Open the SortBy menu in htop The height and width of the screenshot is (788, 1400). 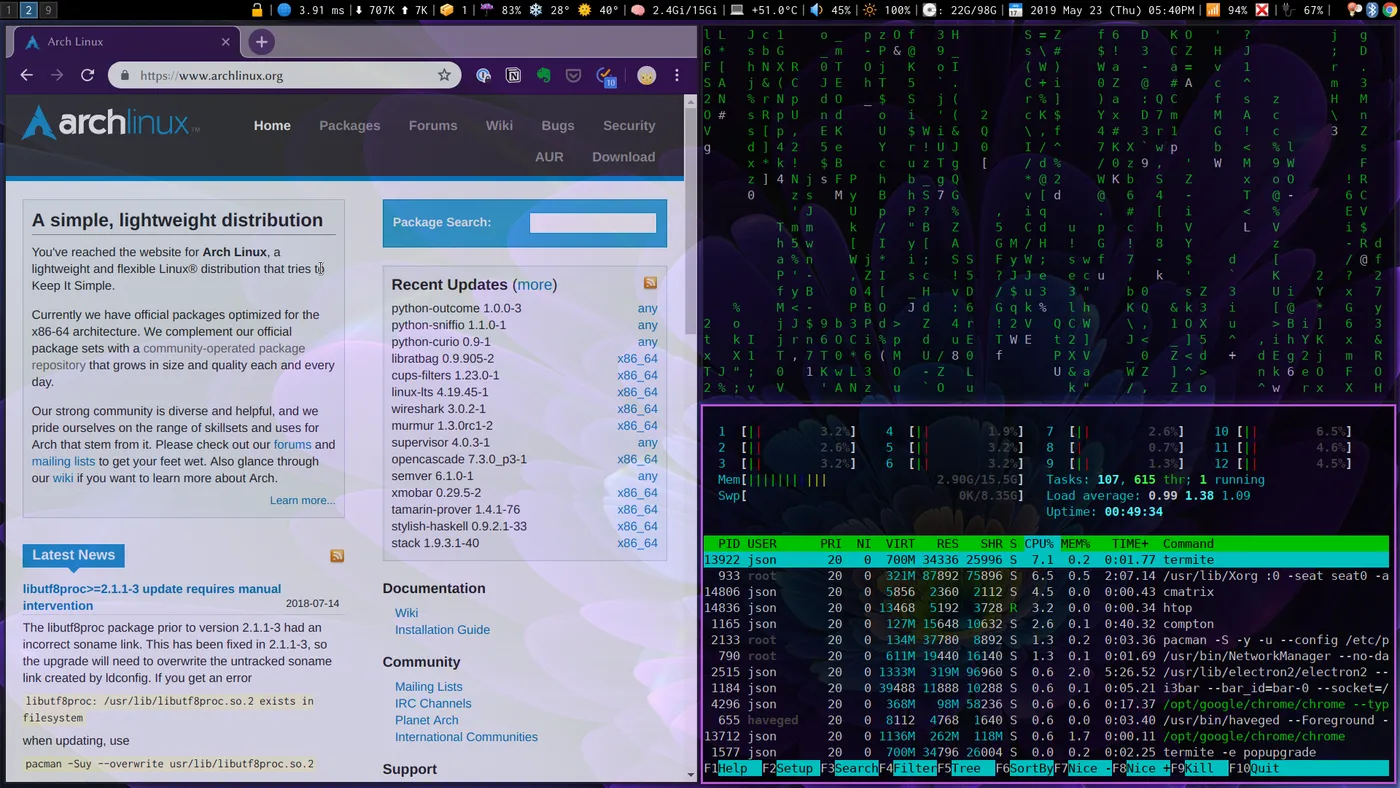point(1029,769)
